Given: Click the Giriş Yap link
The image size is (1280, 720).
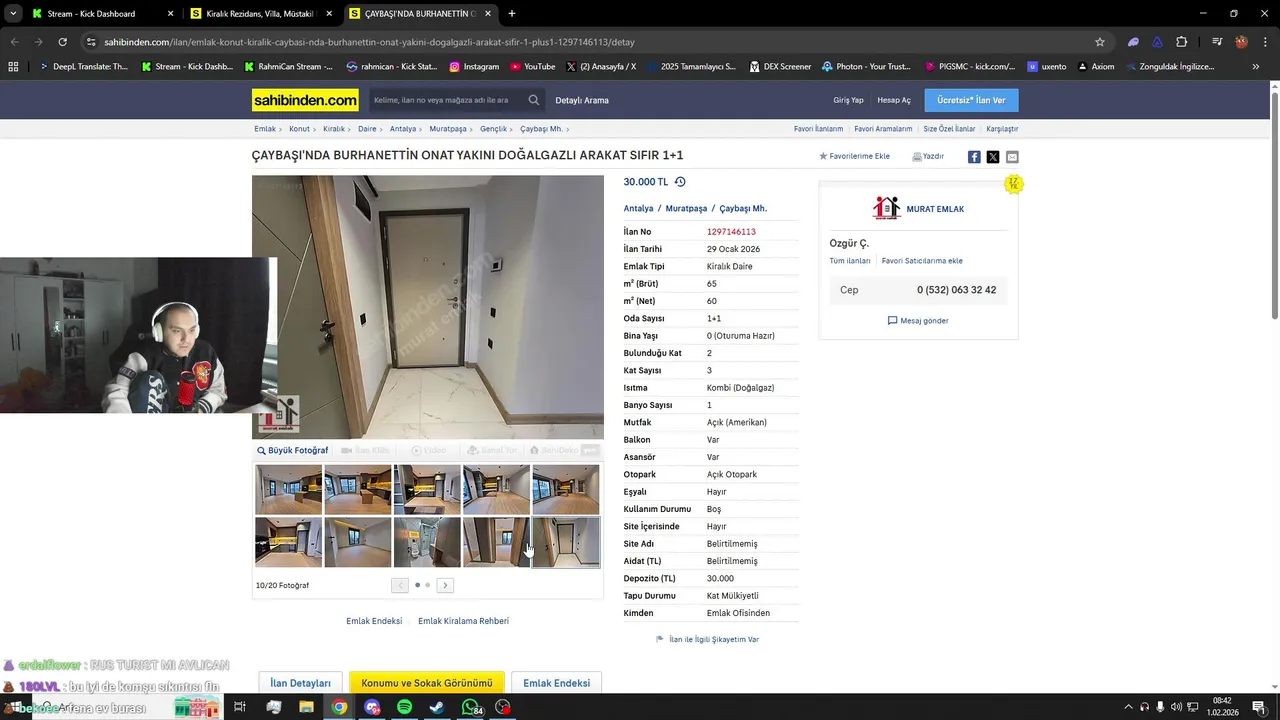Looking at the screenshot, I should click(848, 100).
